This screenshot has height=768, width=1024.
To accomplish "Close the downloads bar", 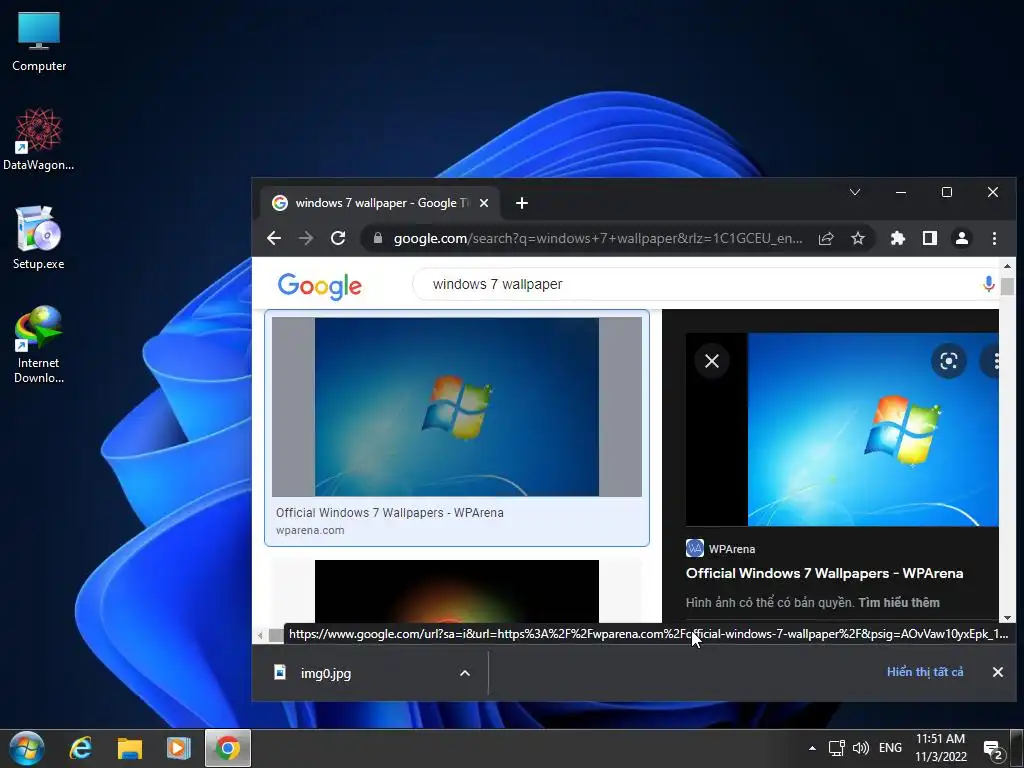I will point(998,672).
